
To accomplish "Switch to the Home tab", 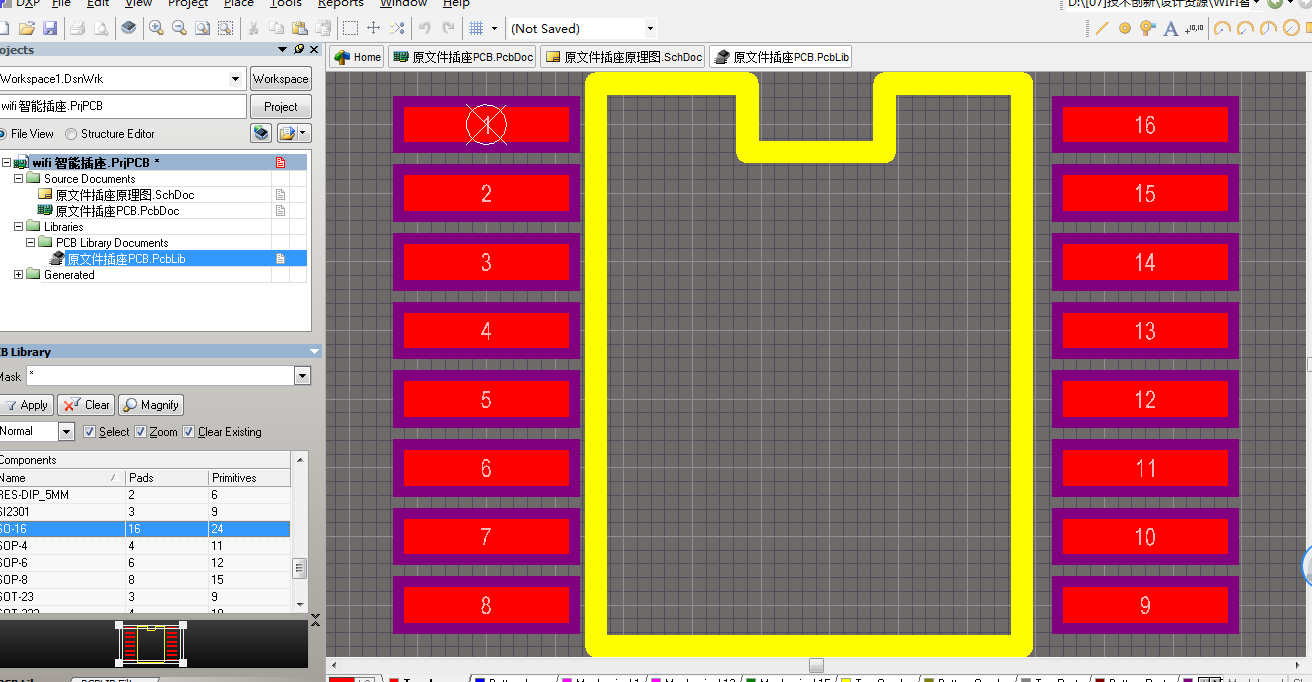I will point(358,57).
